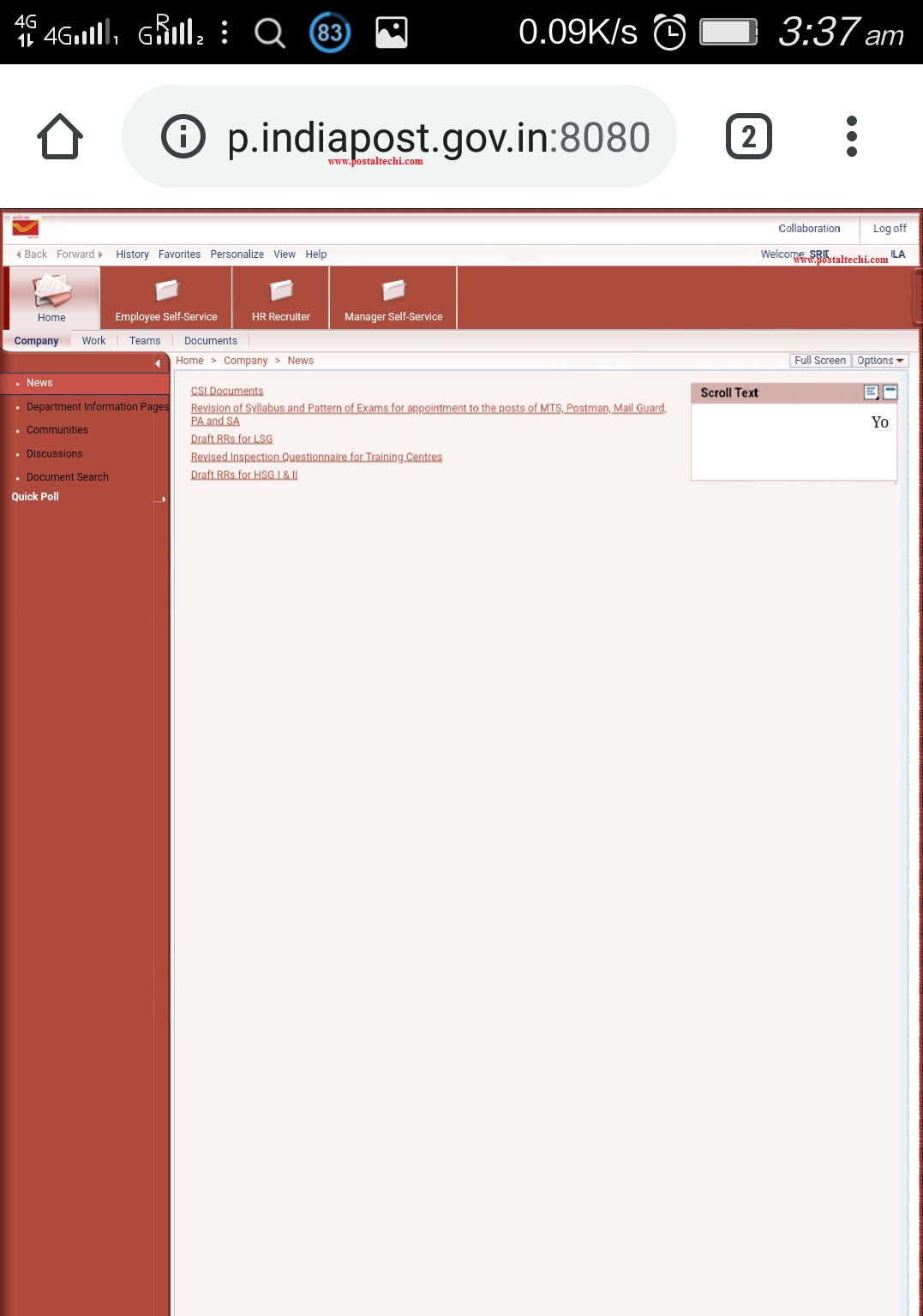This screenshot has height=1316, width=923.
Task: Open Draft RRs for HSG I & II link
Action: pos(244,476)
